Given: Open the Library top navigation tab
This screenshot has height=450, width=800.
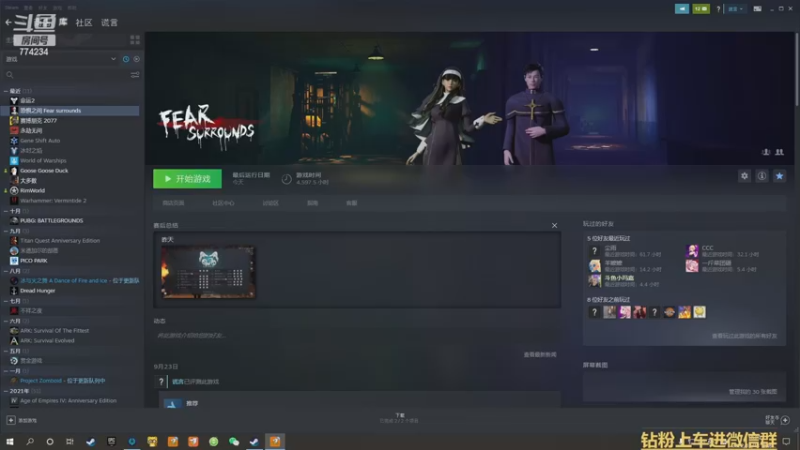Looking at the screenshot, I should pyautogui.click(x=63, y=21).
